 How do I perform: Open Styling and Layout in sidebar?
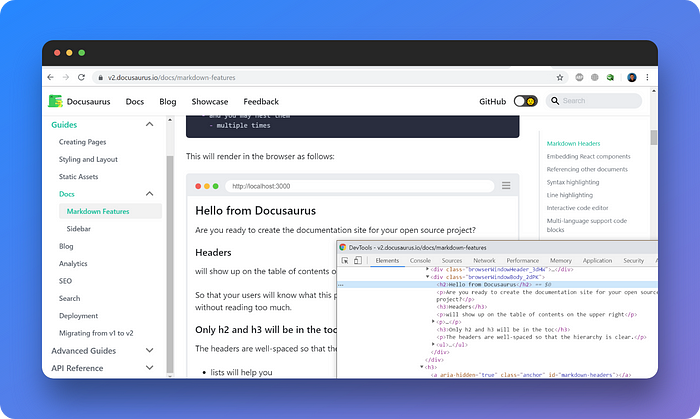88,159
